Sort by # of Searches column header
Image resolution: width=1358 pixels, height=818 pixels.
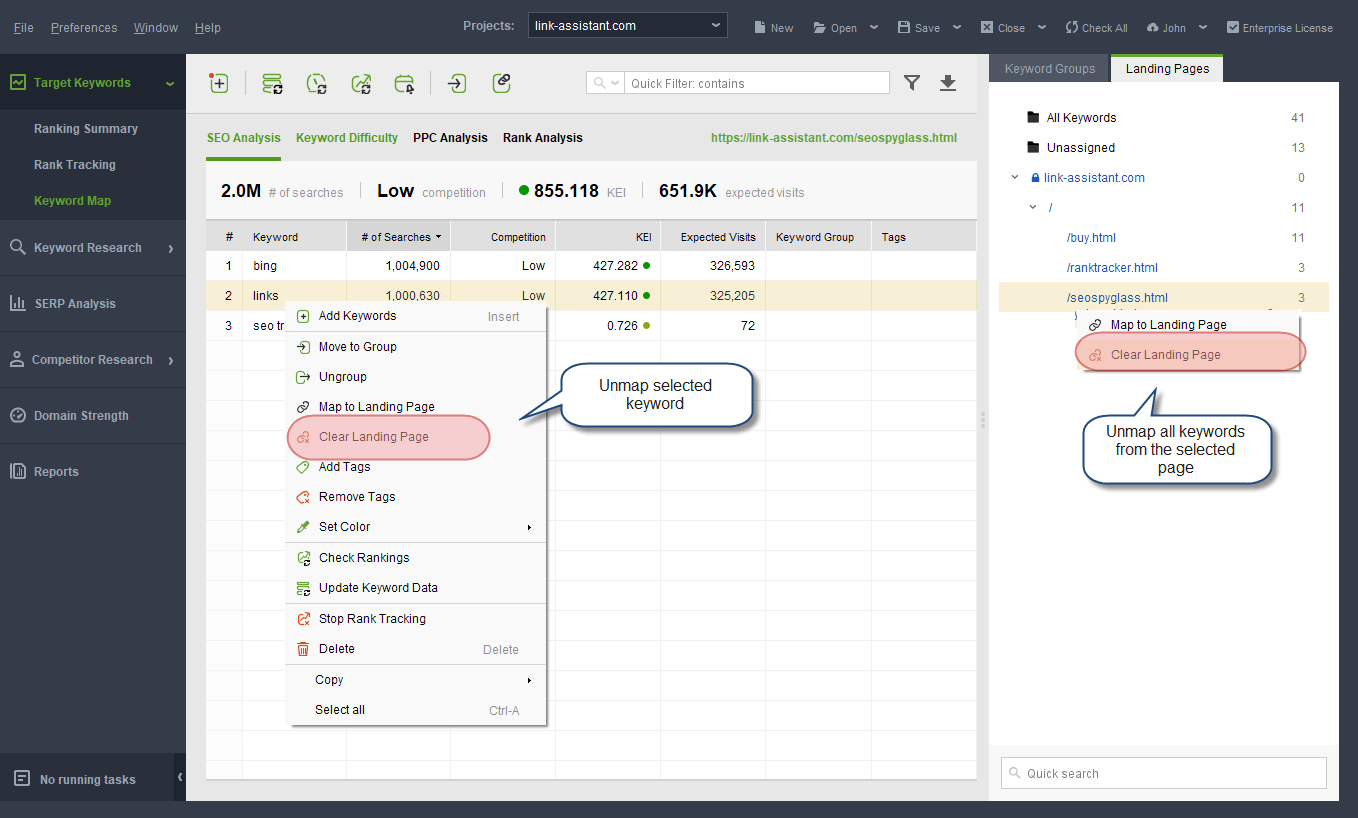point(398,237)
